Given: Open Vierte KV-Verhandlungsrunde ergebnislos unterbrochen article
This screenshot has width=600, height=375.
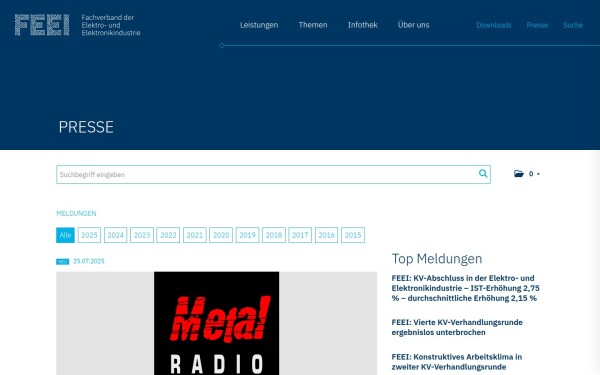Looking at the screenshot, I should [x=457, y=327].
